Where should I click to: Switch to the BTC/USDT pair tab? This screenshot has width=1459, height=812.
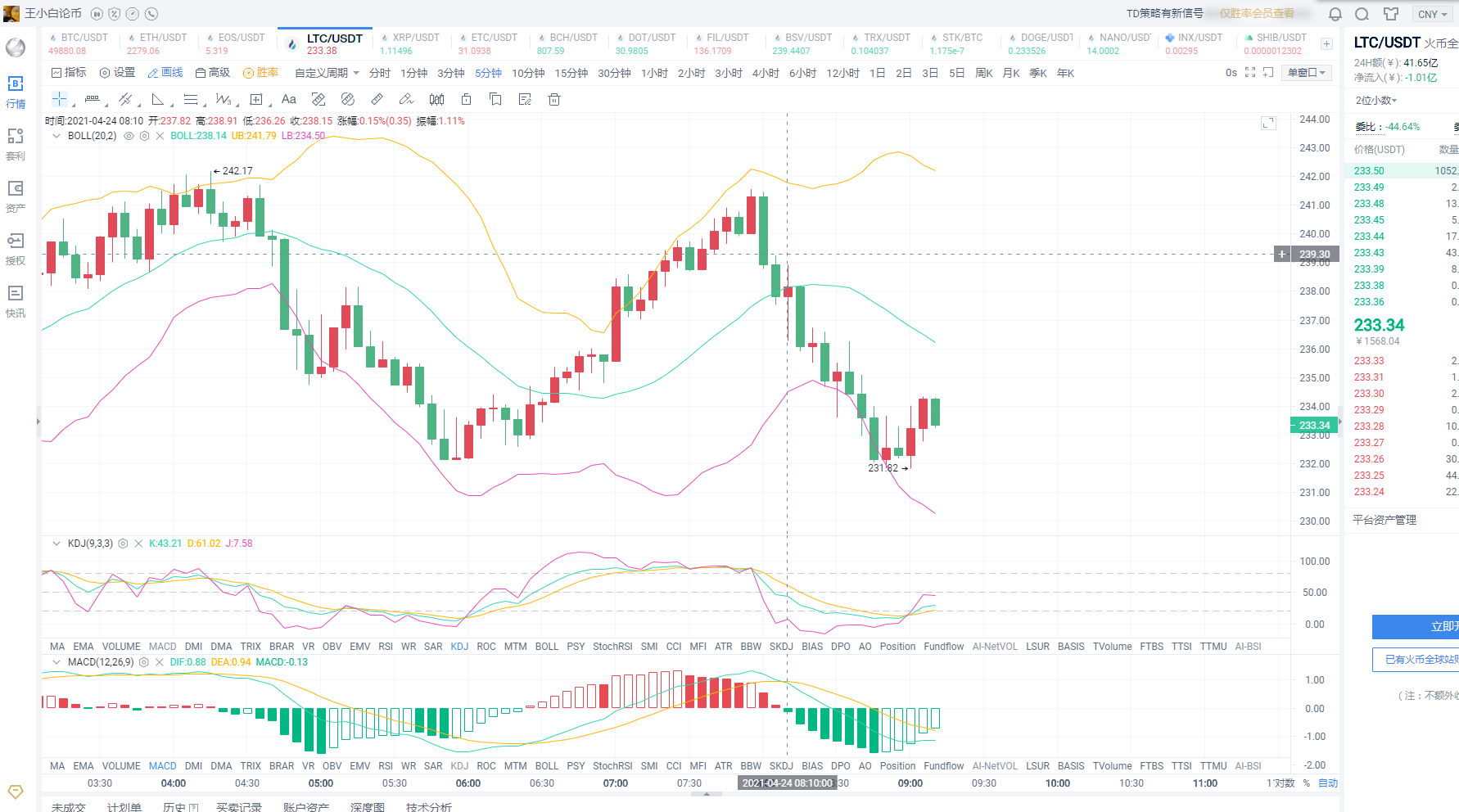[79, 44]
